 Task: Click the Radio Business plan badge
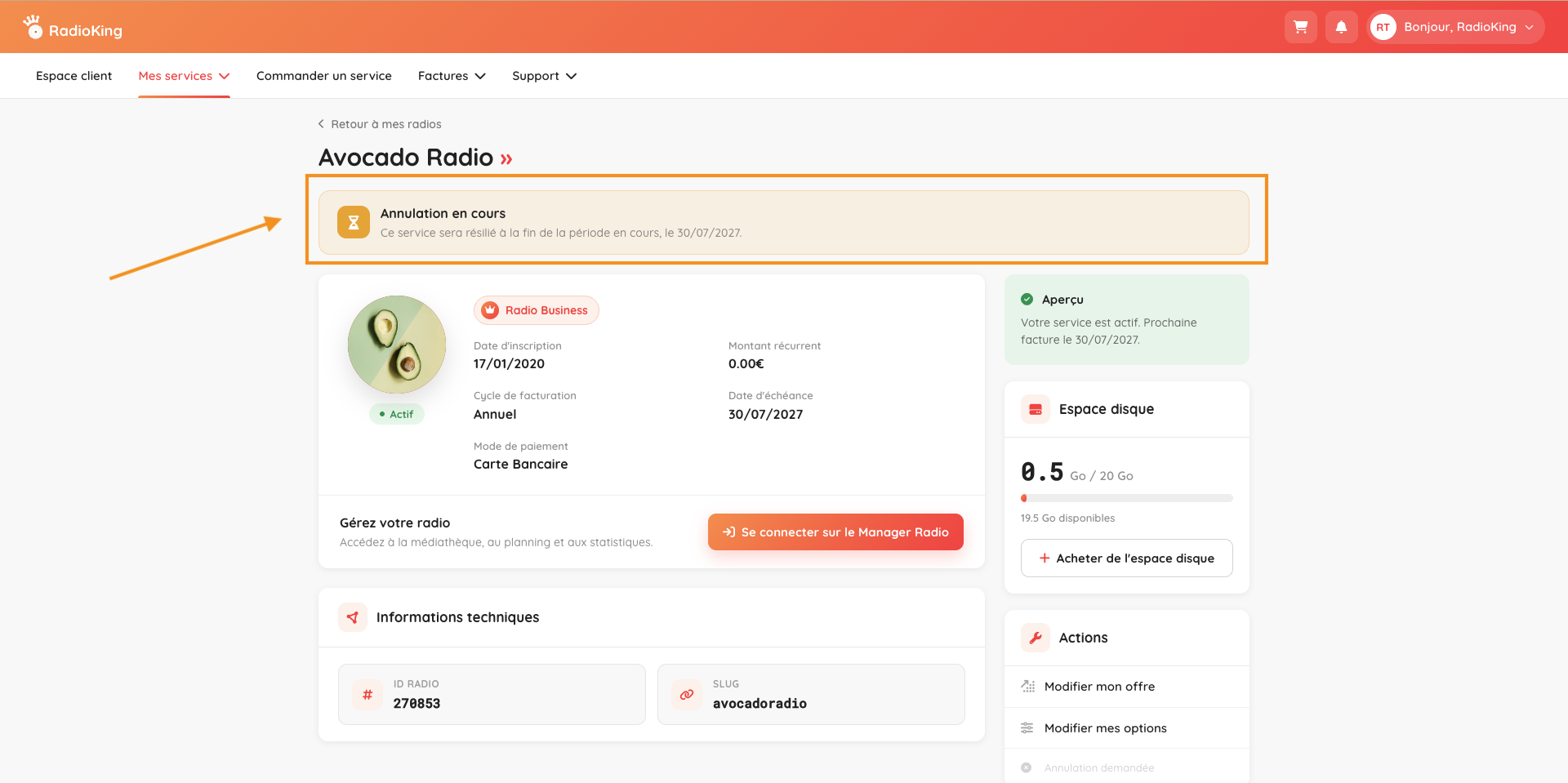click(537, 310)
